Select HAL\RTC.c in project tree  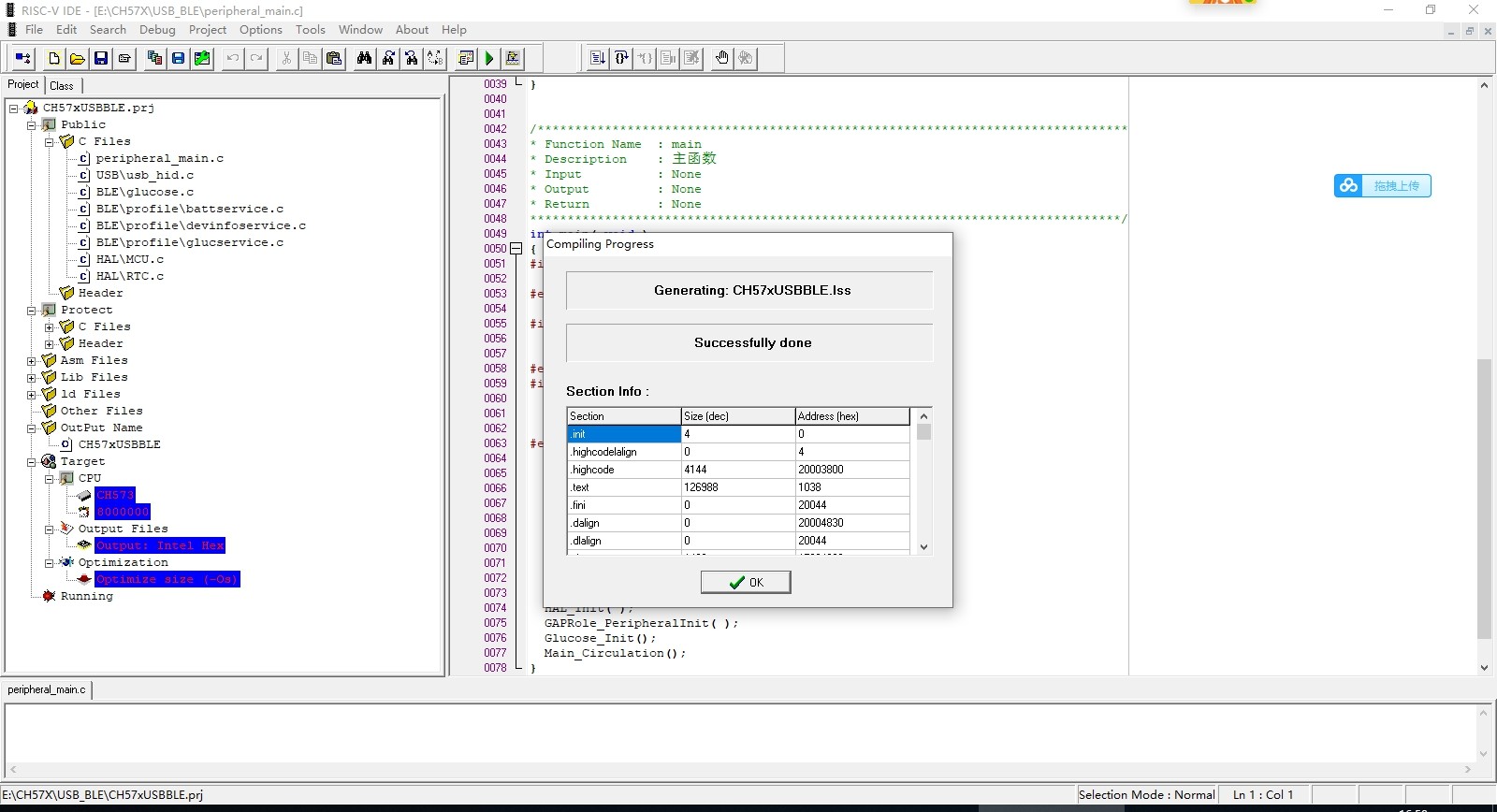pyautogui.click(x=130, y=276)
